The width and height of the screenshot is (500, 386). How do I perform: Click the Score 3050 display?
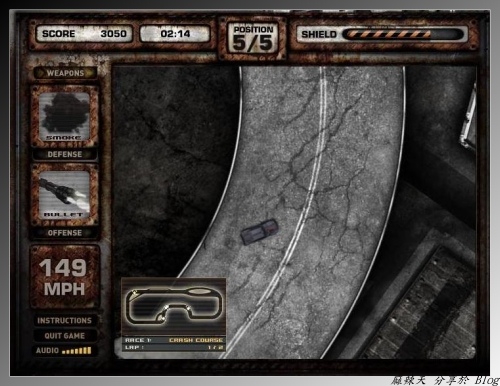(84, 34)
